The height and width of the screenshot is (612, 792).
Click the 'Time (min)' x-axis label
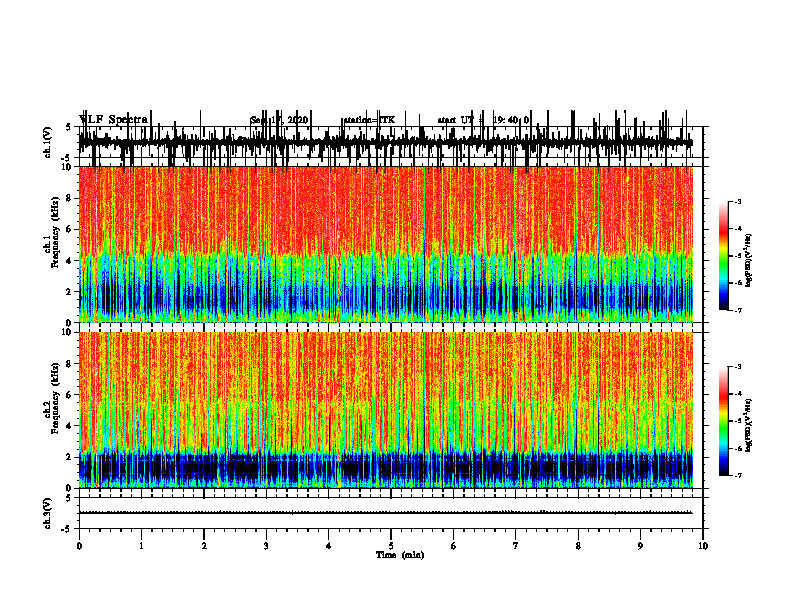pos(400,555)
